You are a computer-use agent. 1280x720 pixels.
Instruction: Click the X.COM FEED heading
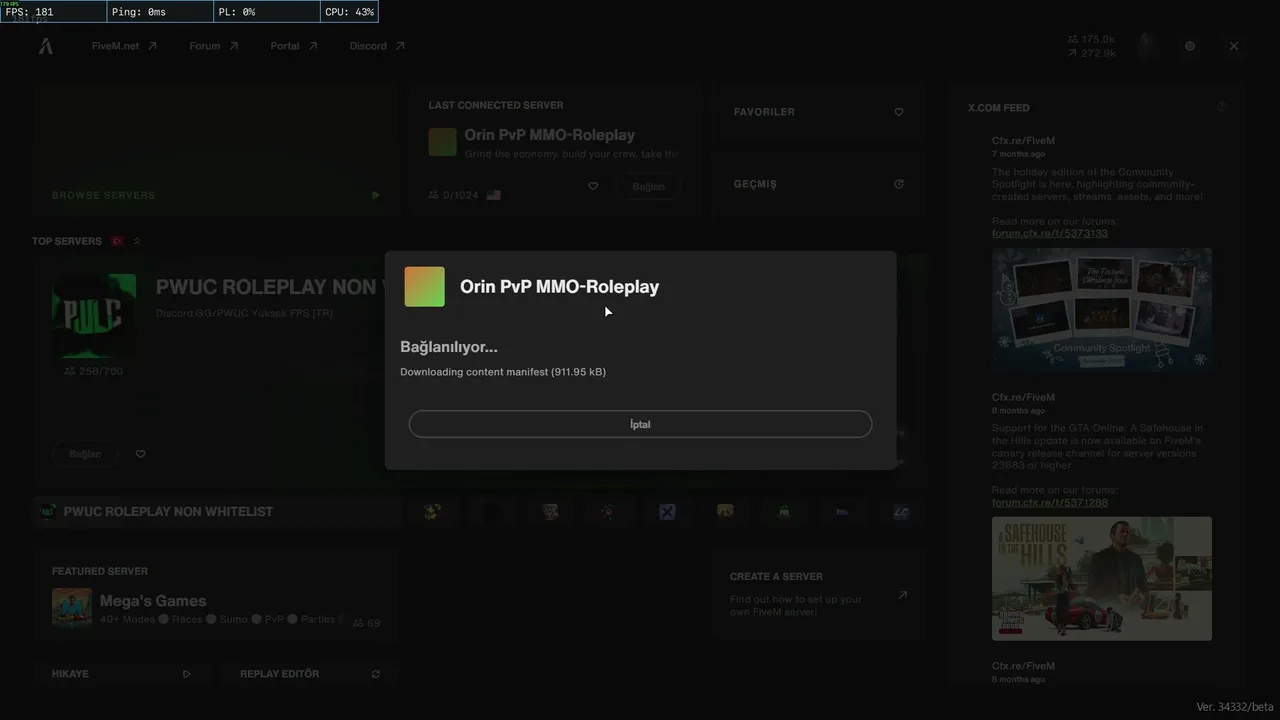click(x=998, y=107)
